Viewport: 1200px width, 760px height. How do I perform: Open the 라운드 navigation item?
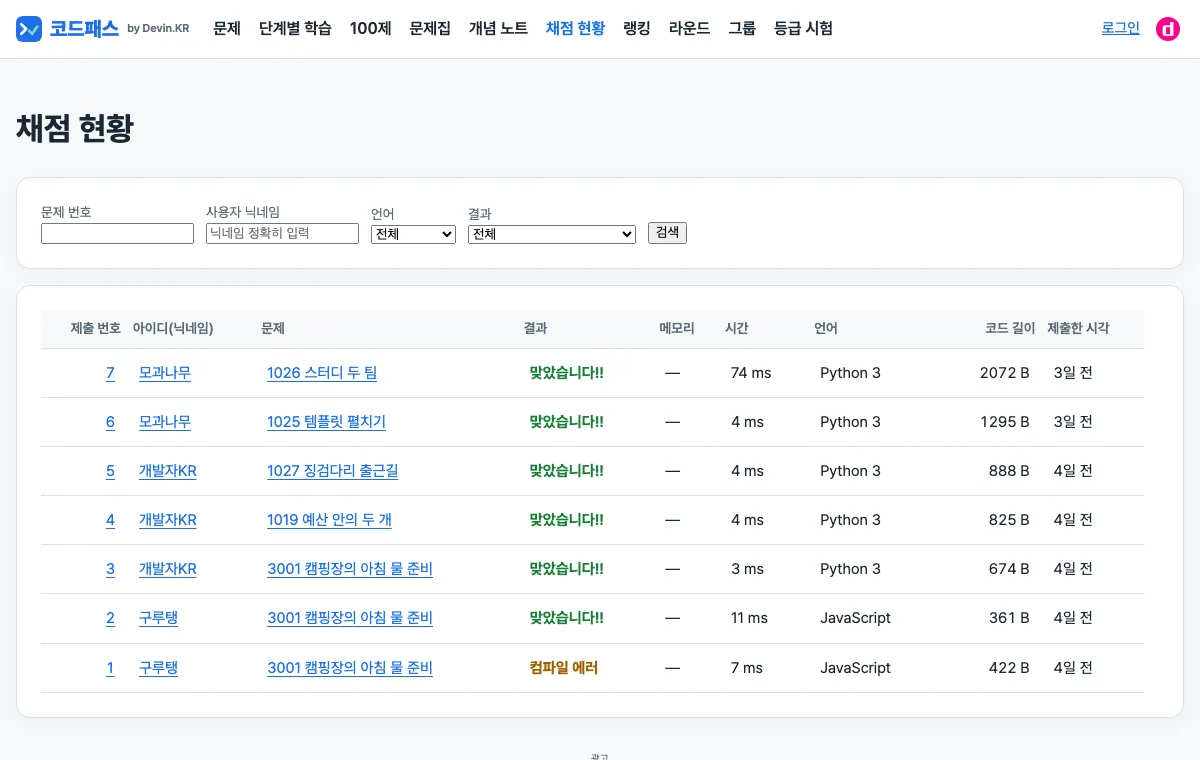(x=689, y=28)
